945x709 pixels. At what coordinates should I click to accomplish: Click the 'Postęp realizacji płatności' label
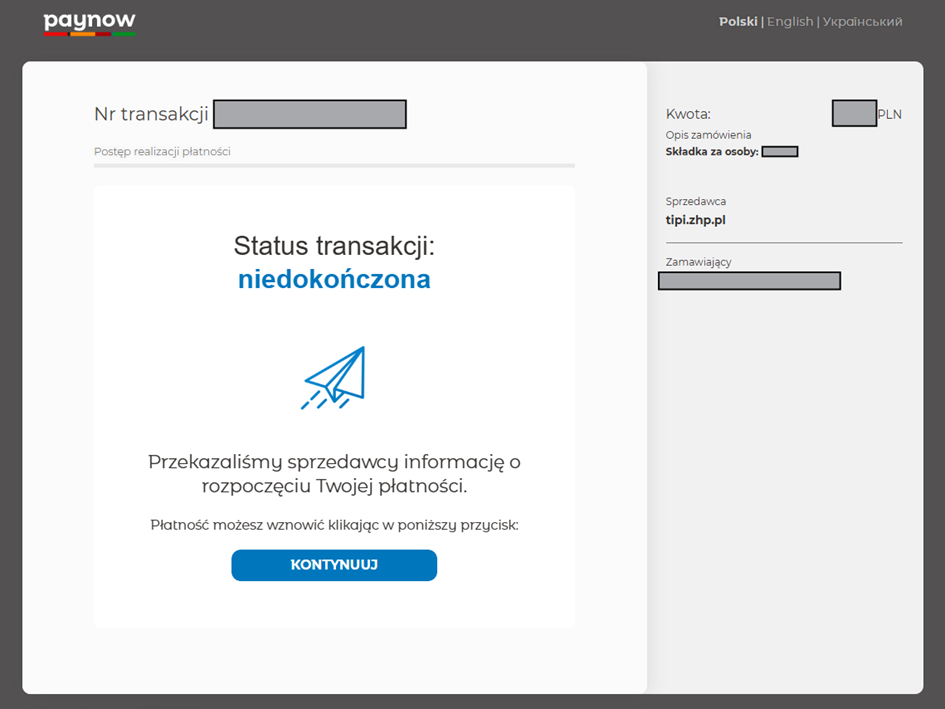[162, 152]
